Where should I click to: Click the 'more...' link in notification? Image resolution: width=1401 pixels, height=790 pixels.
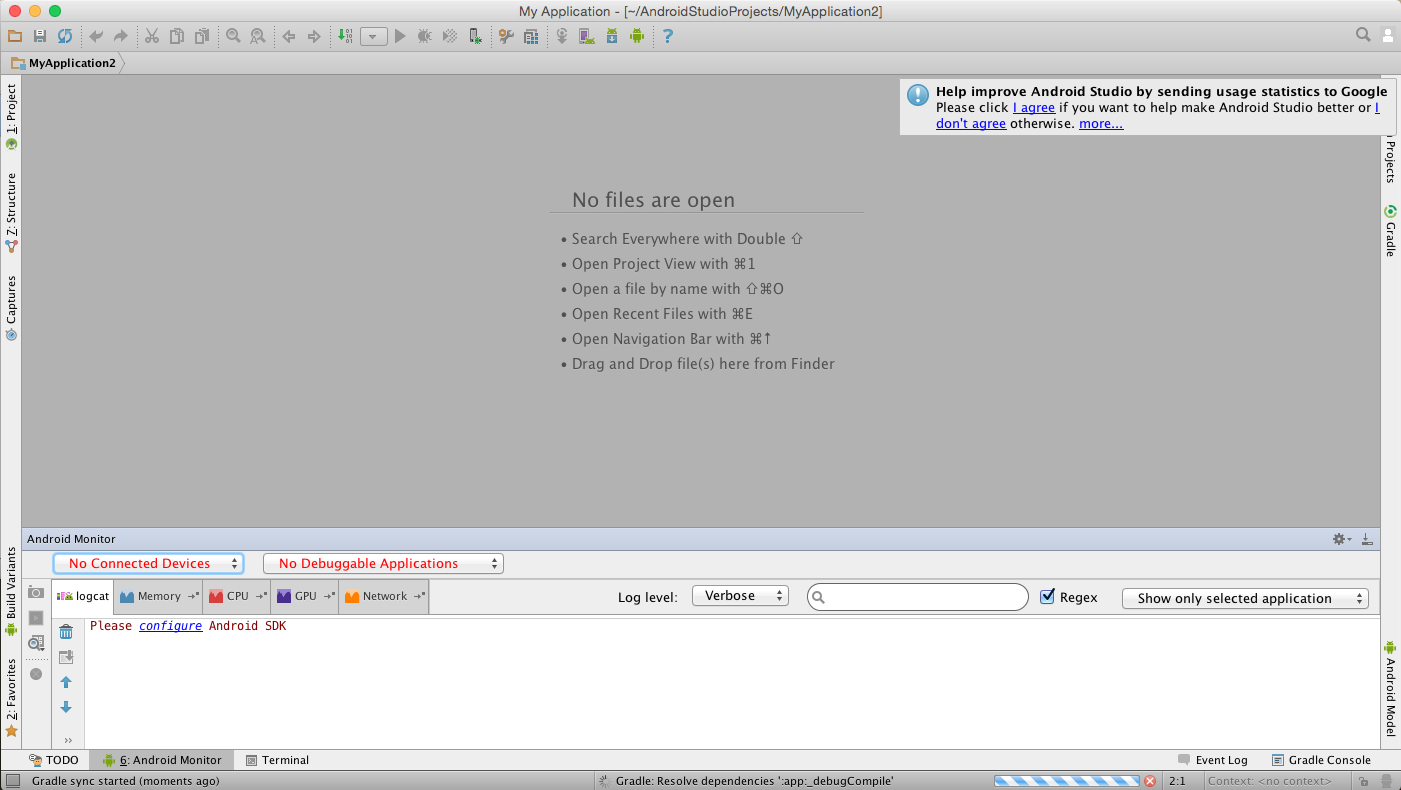pos(1101,123)
